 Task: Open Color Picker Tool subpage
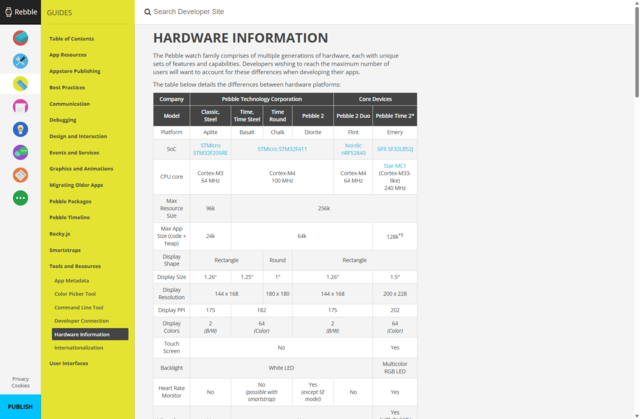pos(75,294)
